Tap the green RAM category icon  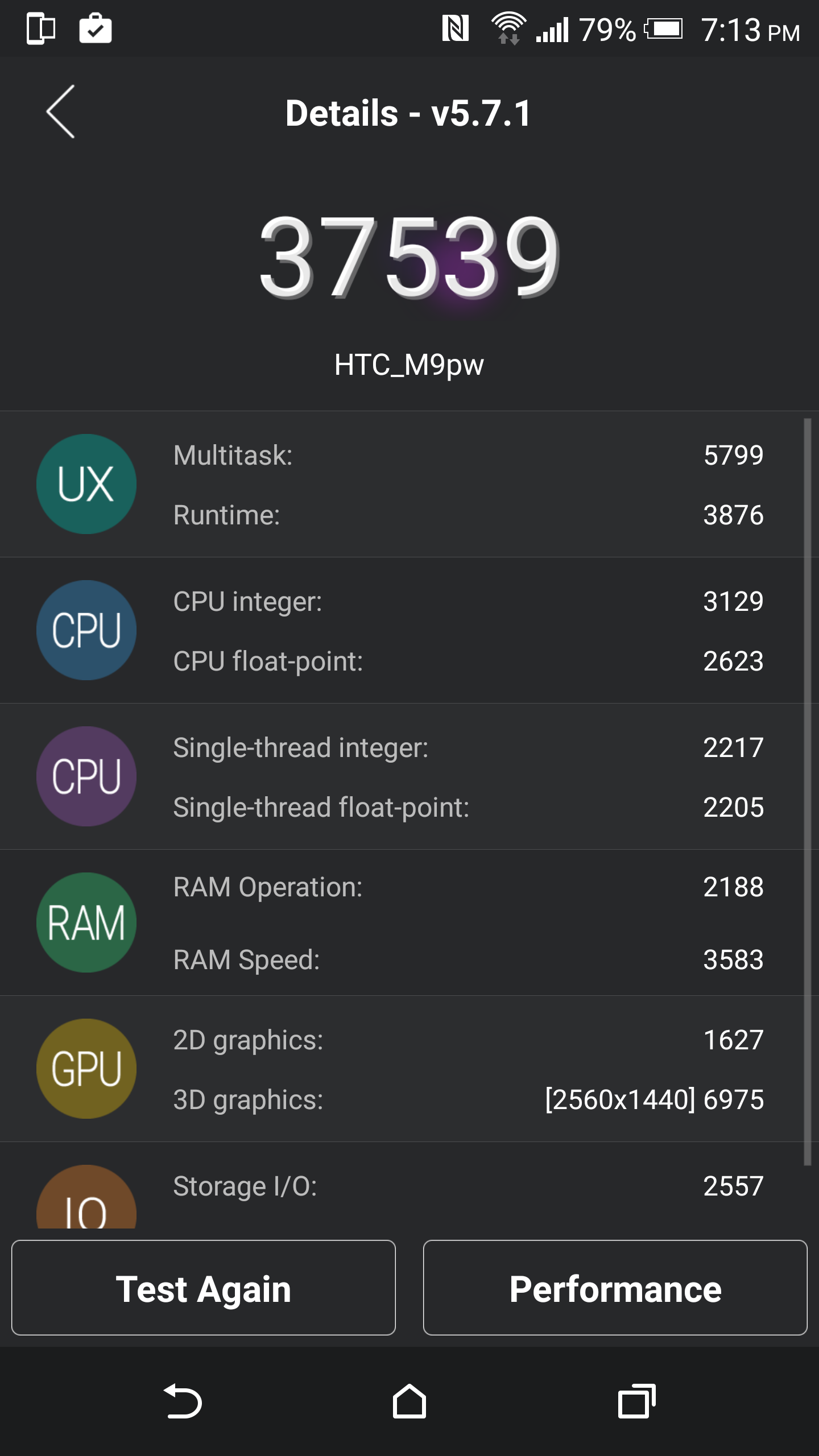click(x=86, y=923)
